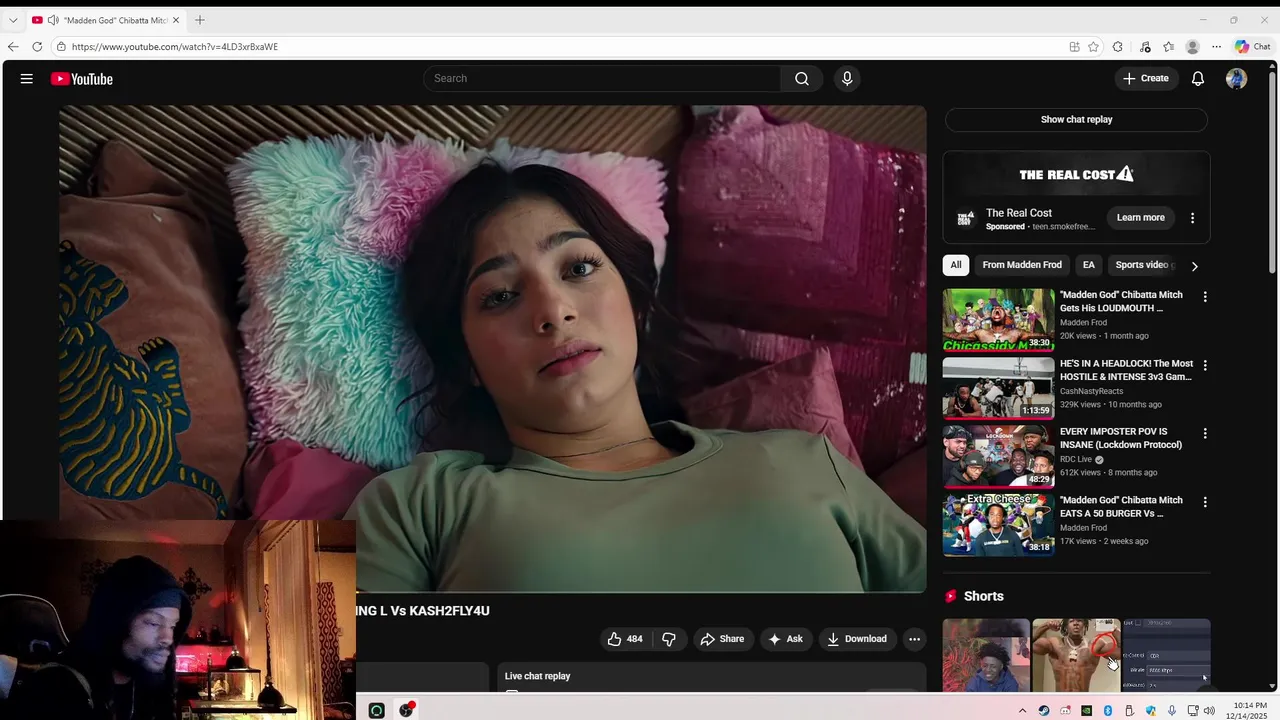1280x720 pixels.
Task: Click Show chat replay button
Action: point(1076,120)
